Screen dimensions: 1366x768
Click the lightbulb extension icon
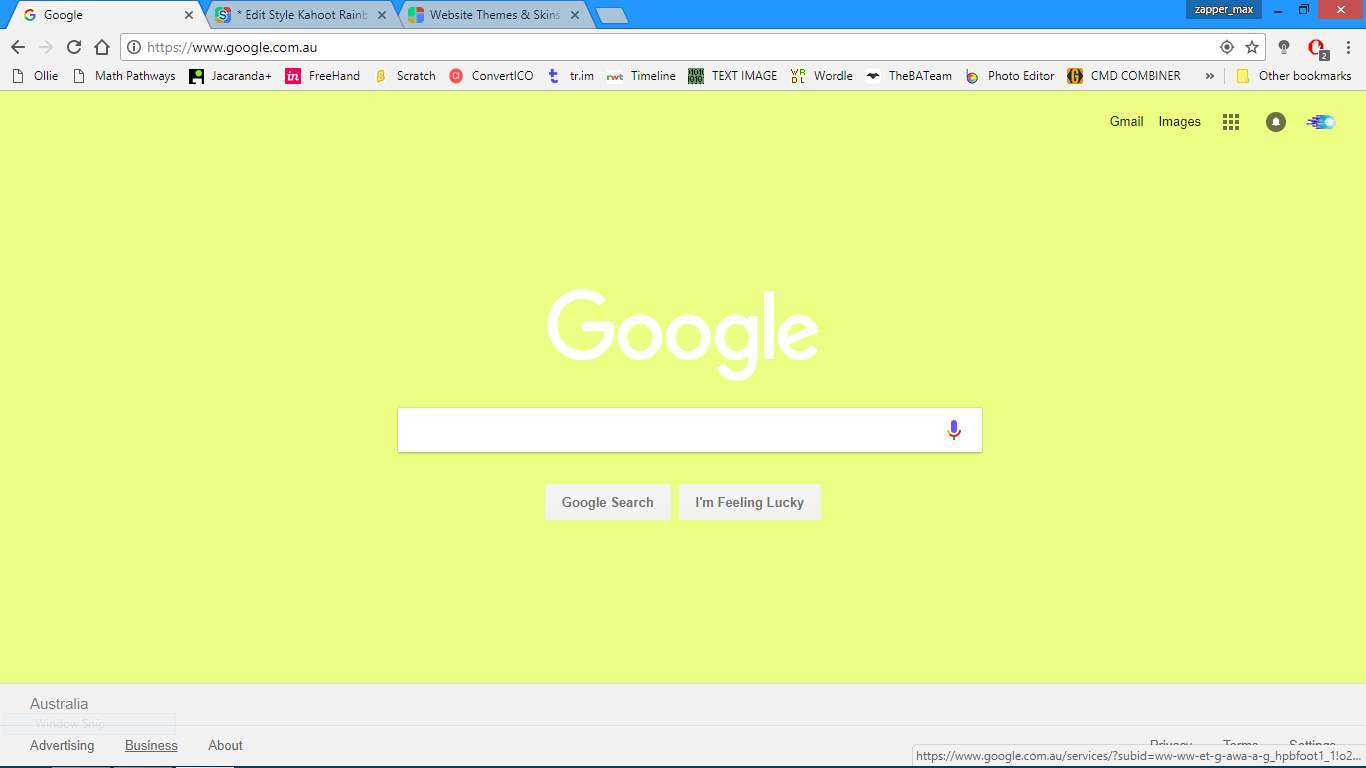pos(1285,47)
